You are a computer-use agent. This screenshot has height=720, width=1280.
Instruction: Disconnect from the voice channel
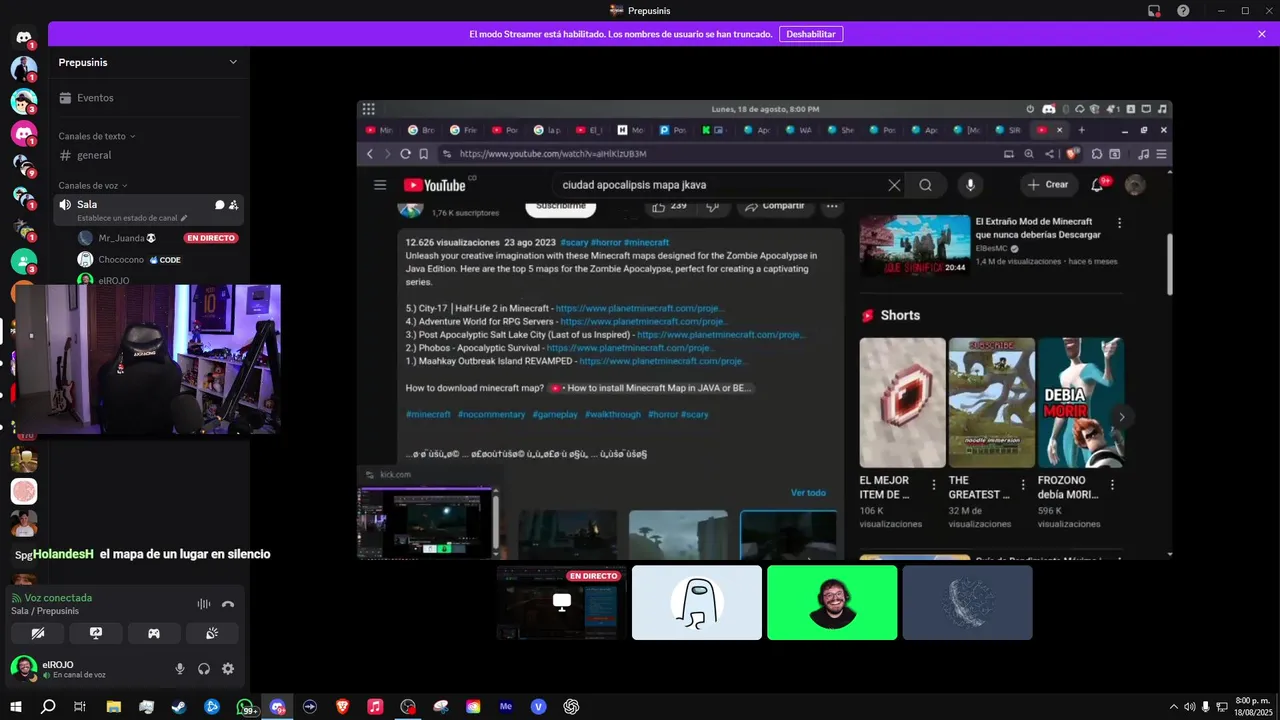click(228, 604)
